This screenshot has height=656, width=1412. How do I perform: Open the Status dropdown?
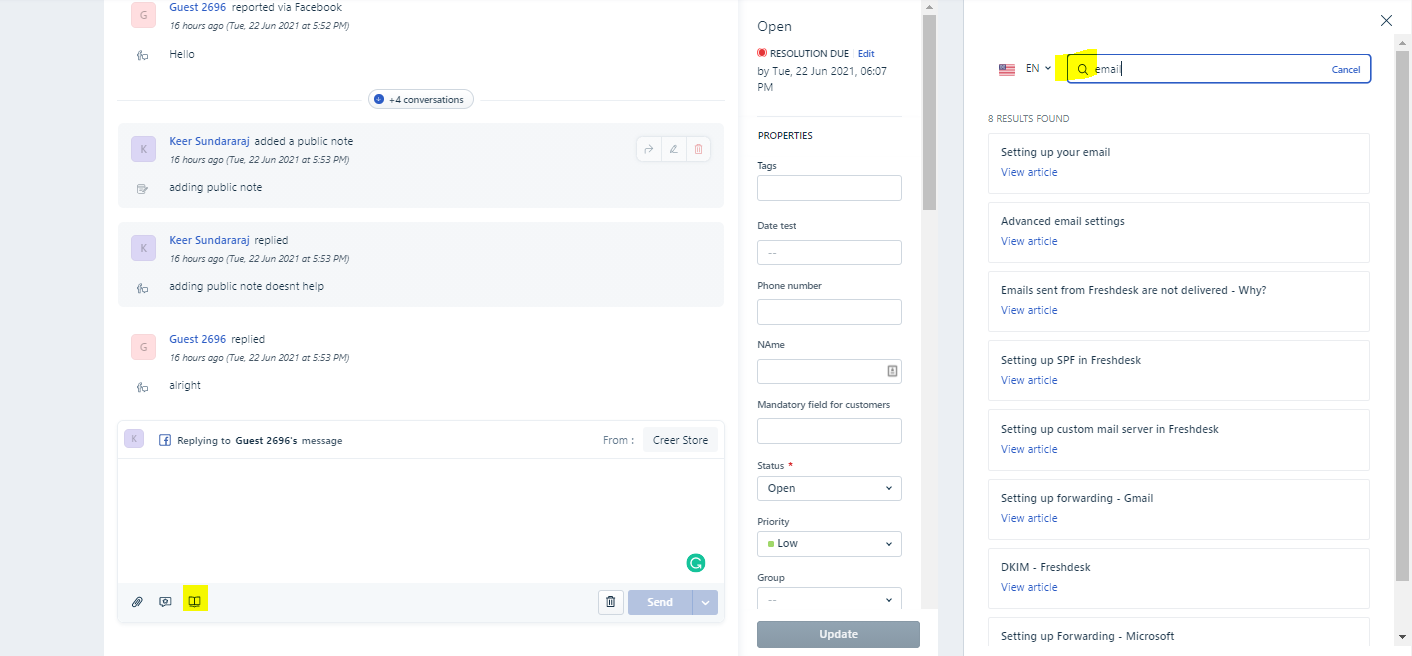[x=829, y=488]
